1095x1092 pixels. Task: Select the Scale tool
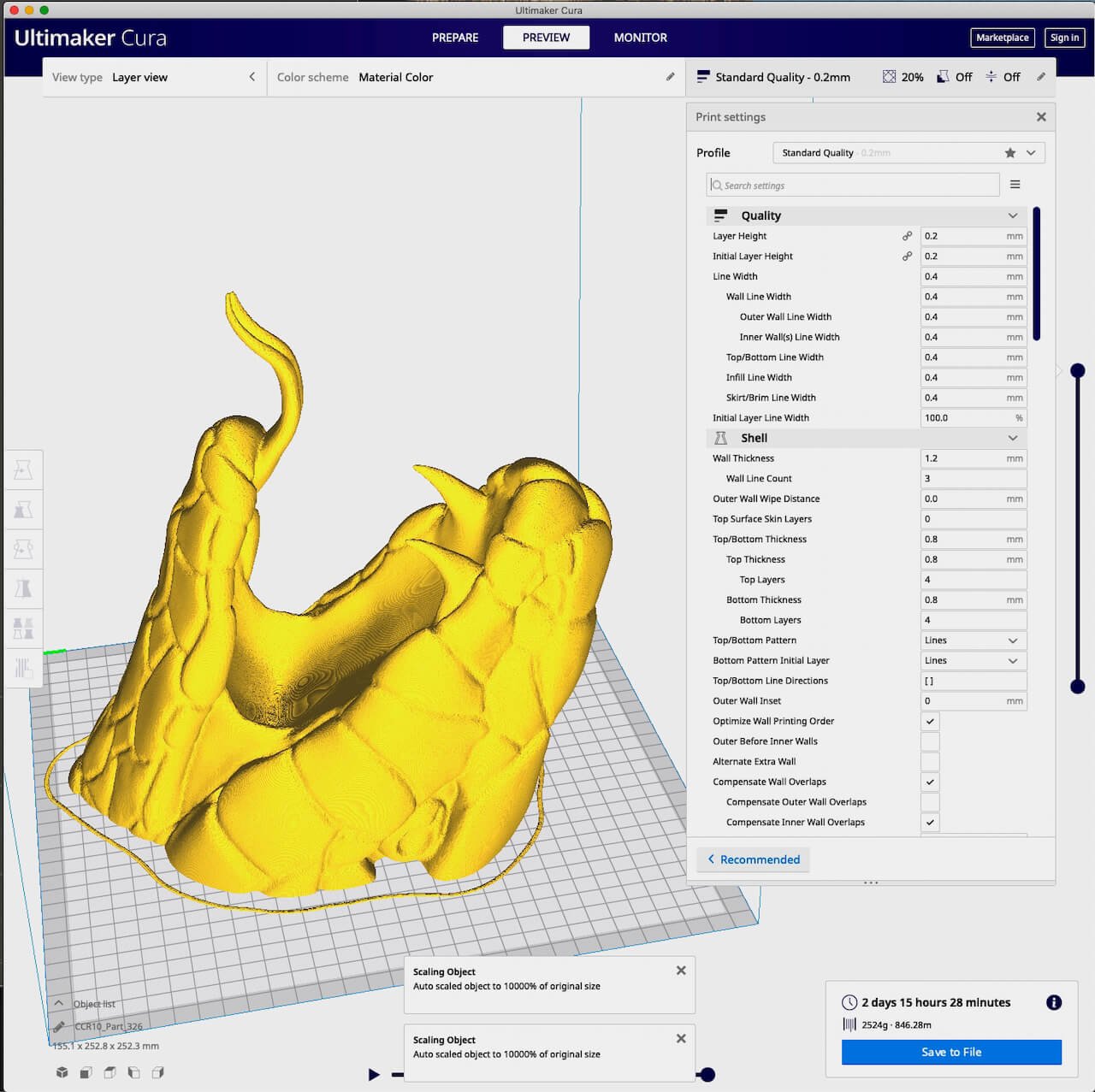pos(23,509)
